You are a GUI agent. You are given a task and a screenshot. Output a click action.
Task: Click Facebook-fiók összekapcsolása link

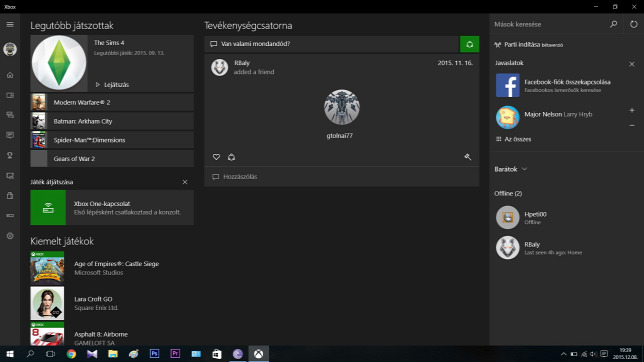[x=567, y=82]
